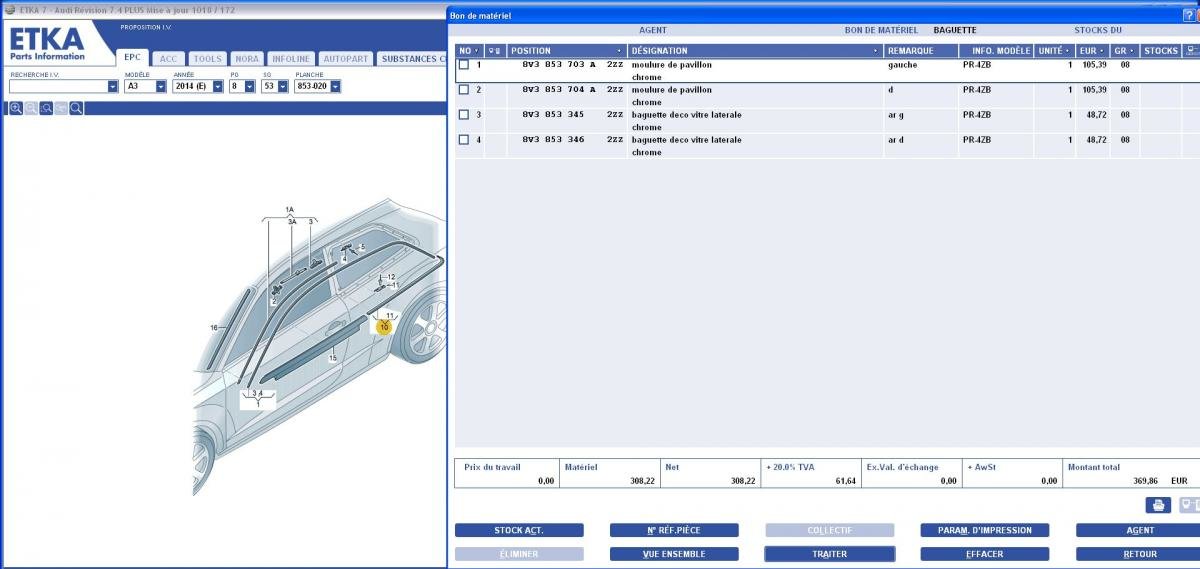The image size is (1200, 569).
Task: Click yellow highlighted callout 10 on diagram
Action: pyautogui.click(x=384, y=326)
